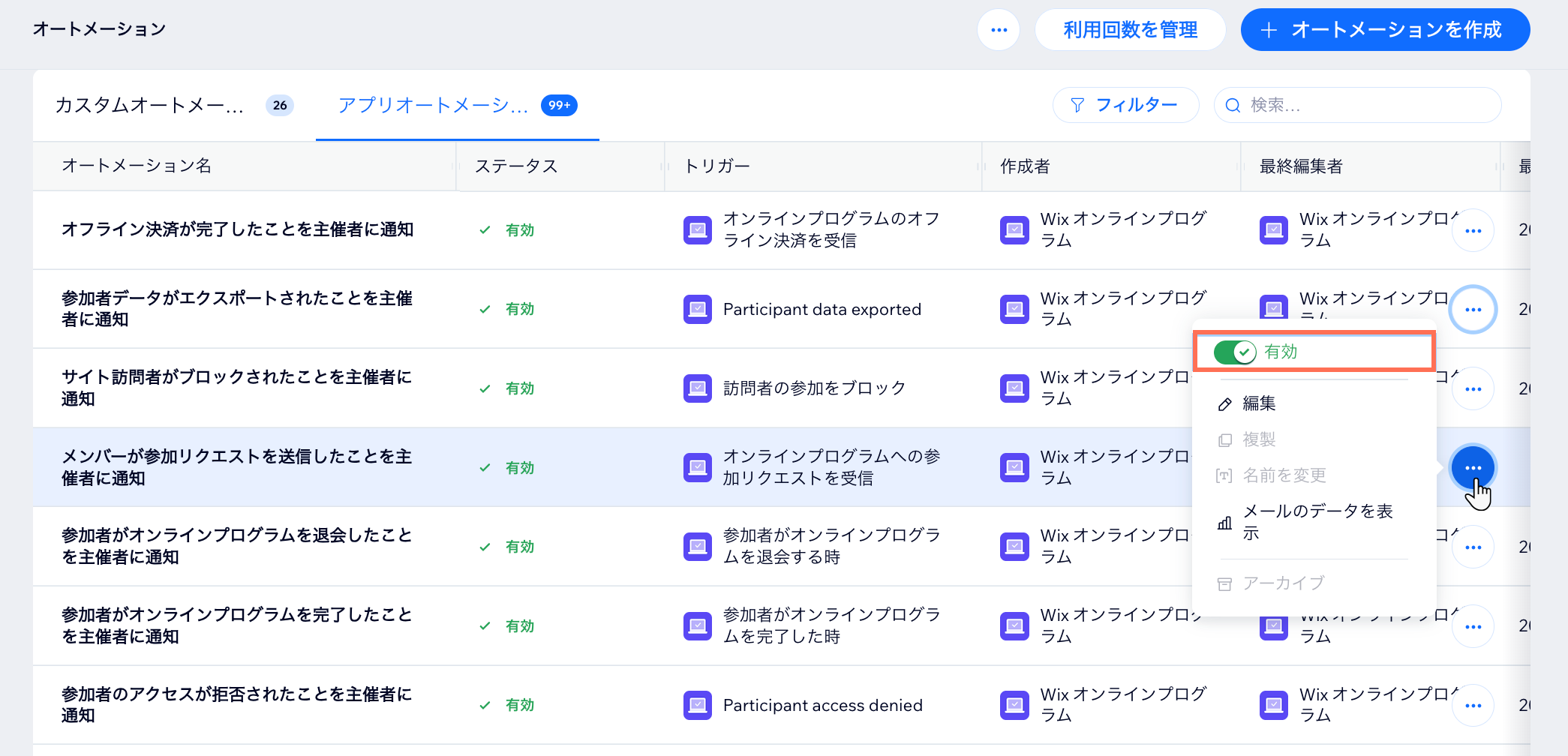Click the フィルター funnel icon
Screen dimensions: 1568x756
click(1078, 105)
